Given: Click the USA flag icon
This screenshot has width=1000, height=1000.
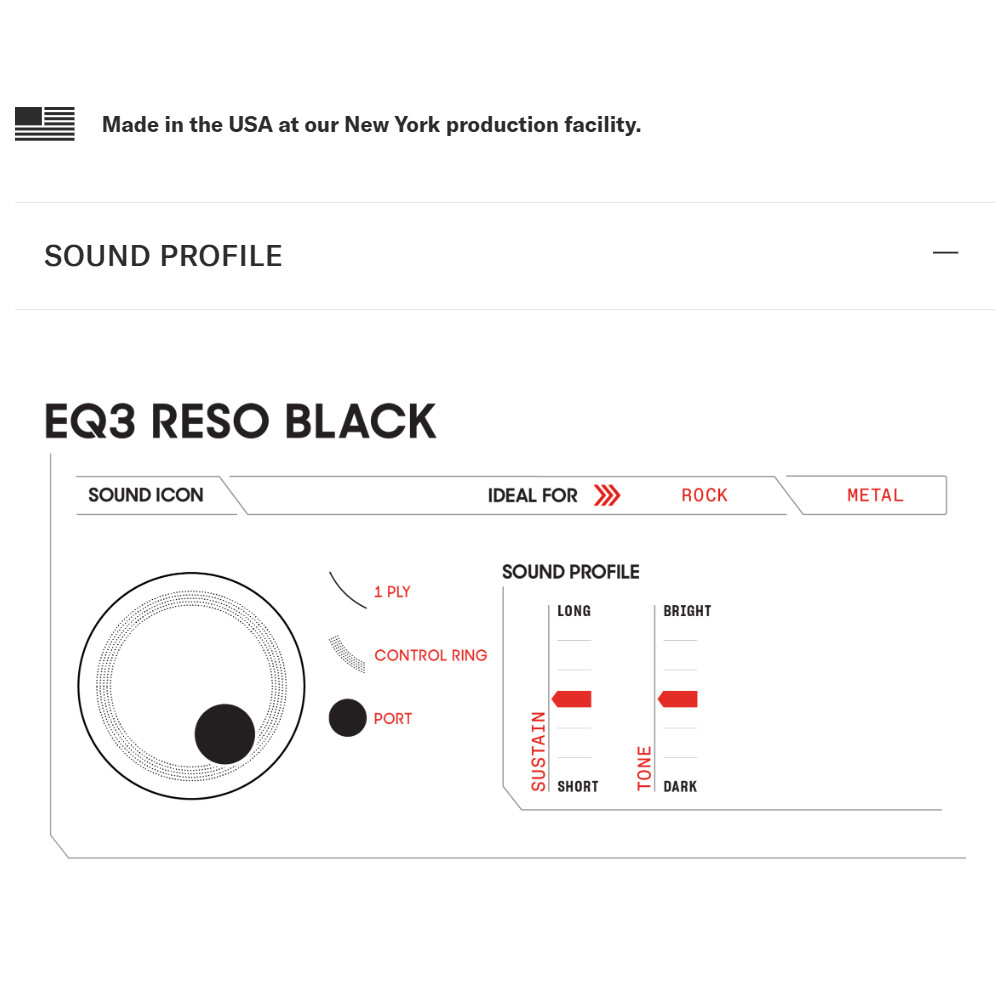Looking at the screenshot, I should [45, 124].
